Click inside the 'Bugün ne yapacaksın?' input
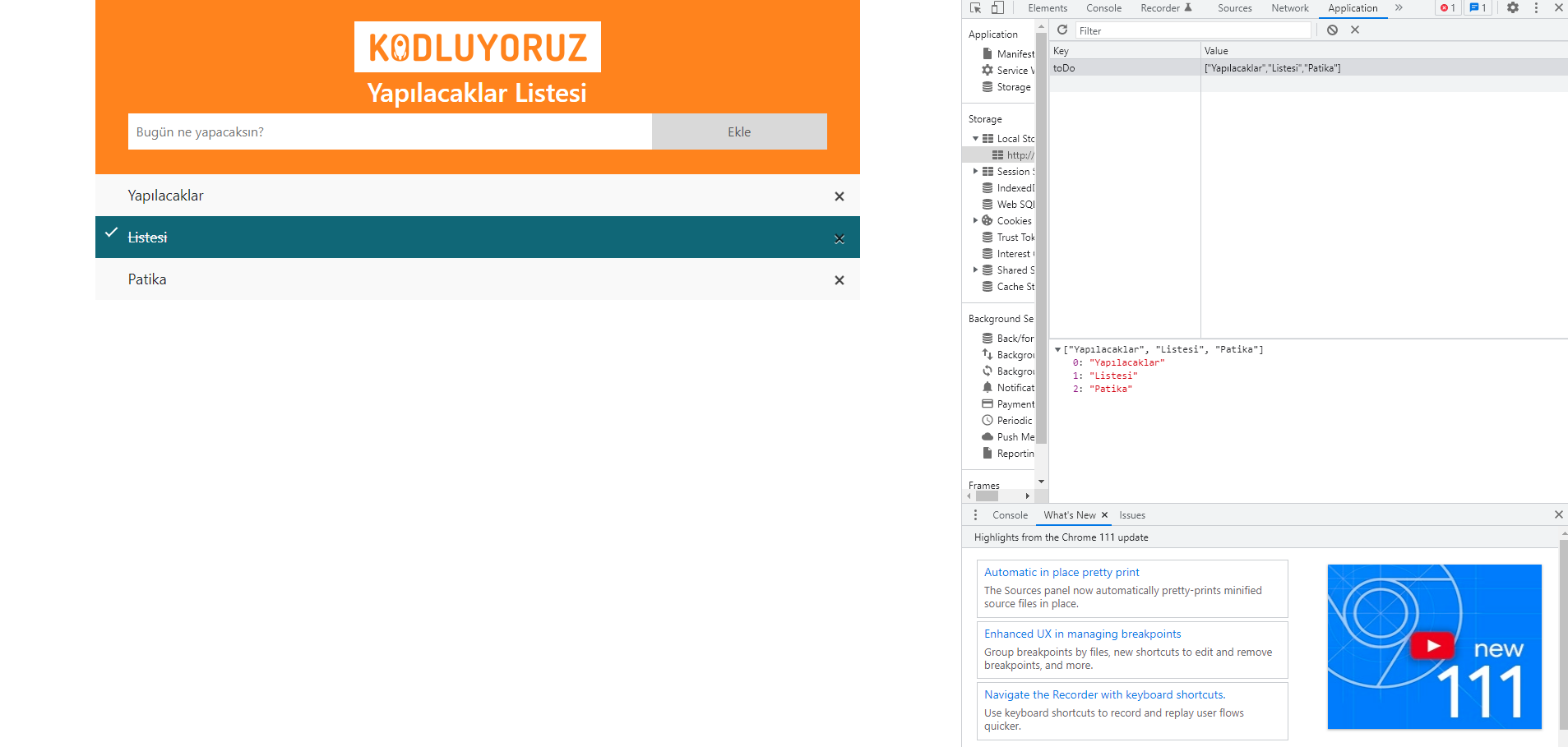 pos(390,131)
